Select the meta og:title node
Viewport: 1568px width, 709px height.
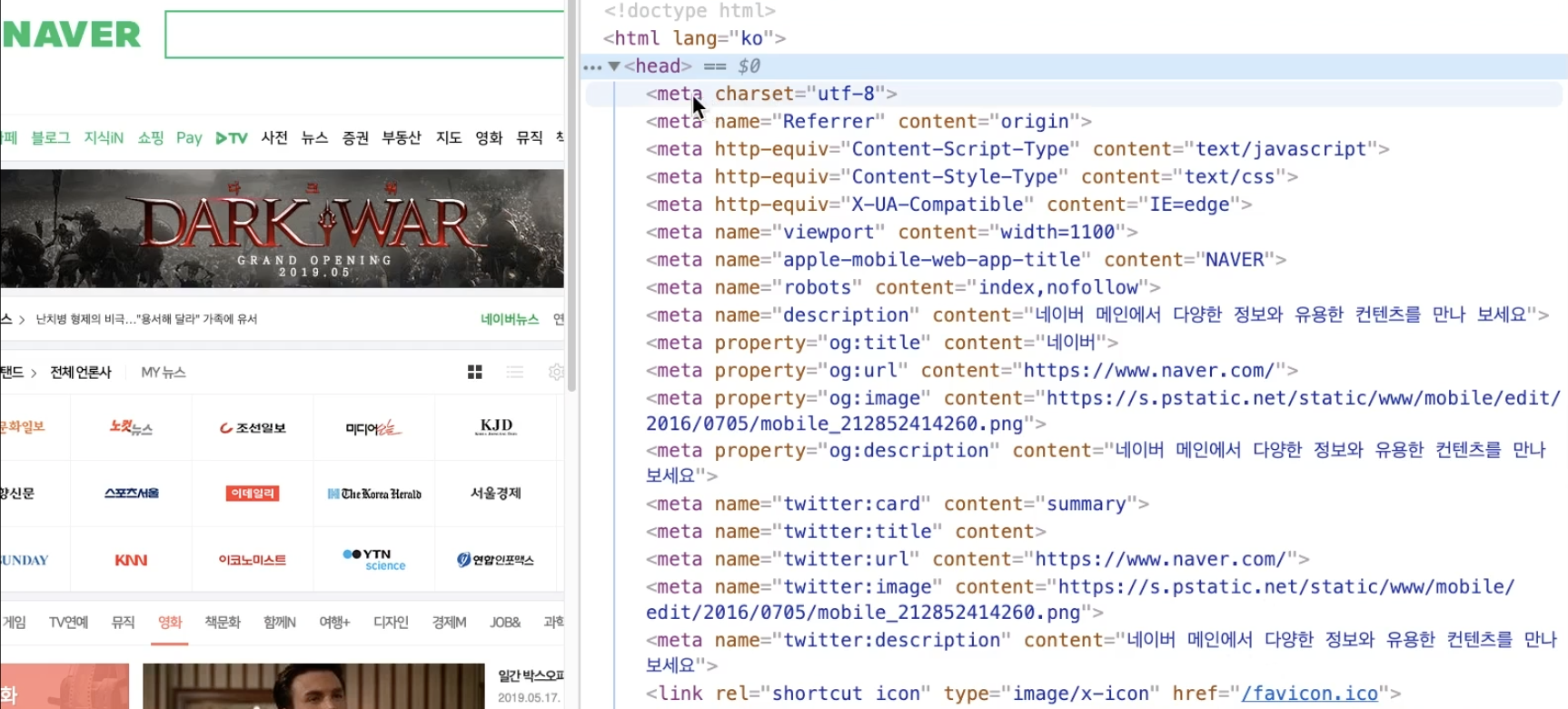point(881,344)
